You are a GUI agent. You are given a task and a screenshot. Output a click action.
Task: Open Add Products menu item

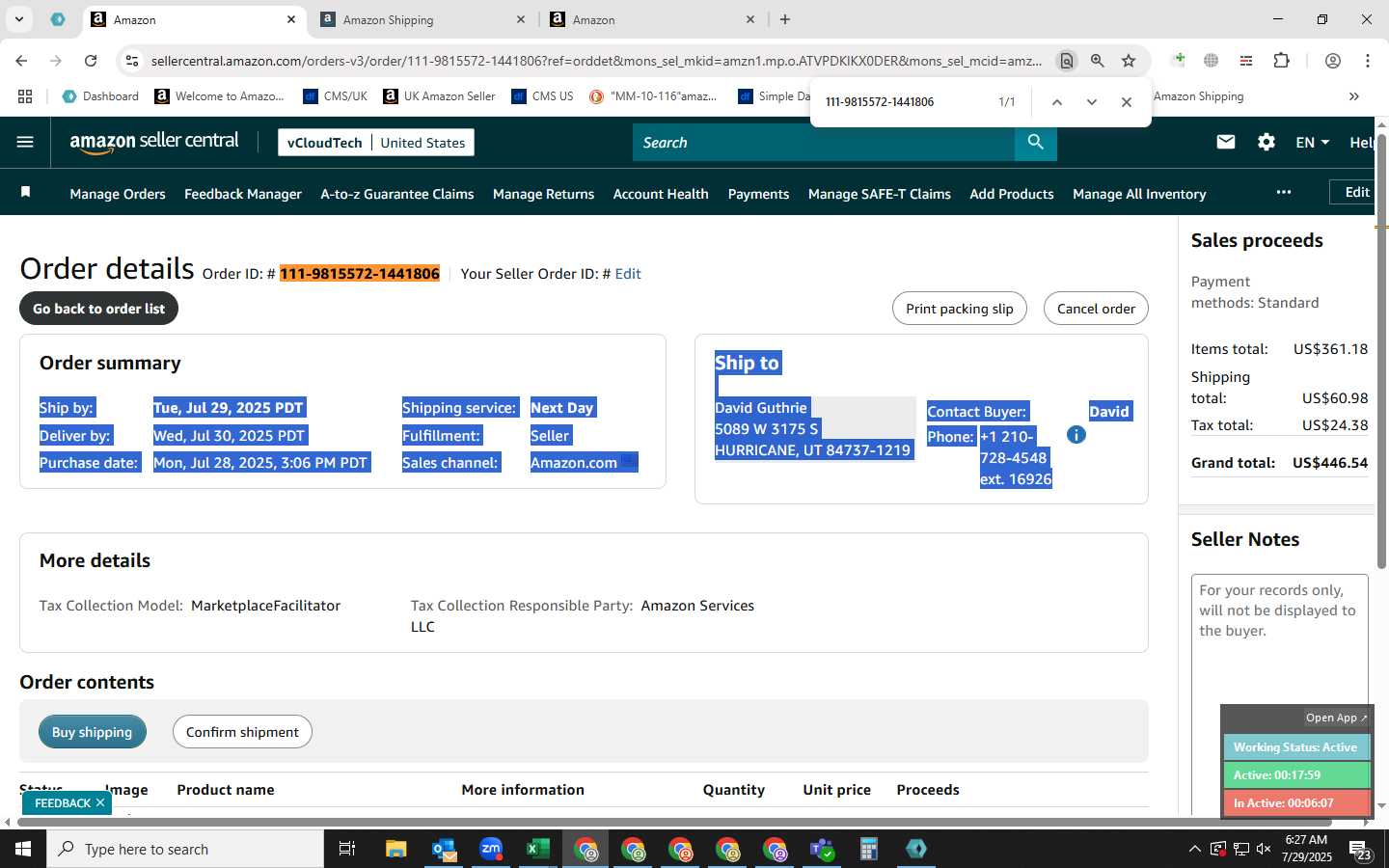(1012, 194)
